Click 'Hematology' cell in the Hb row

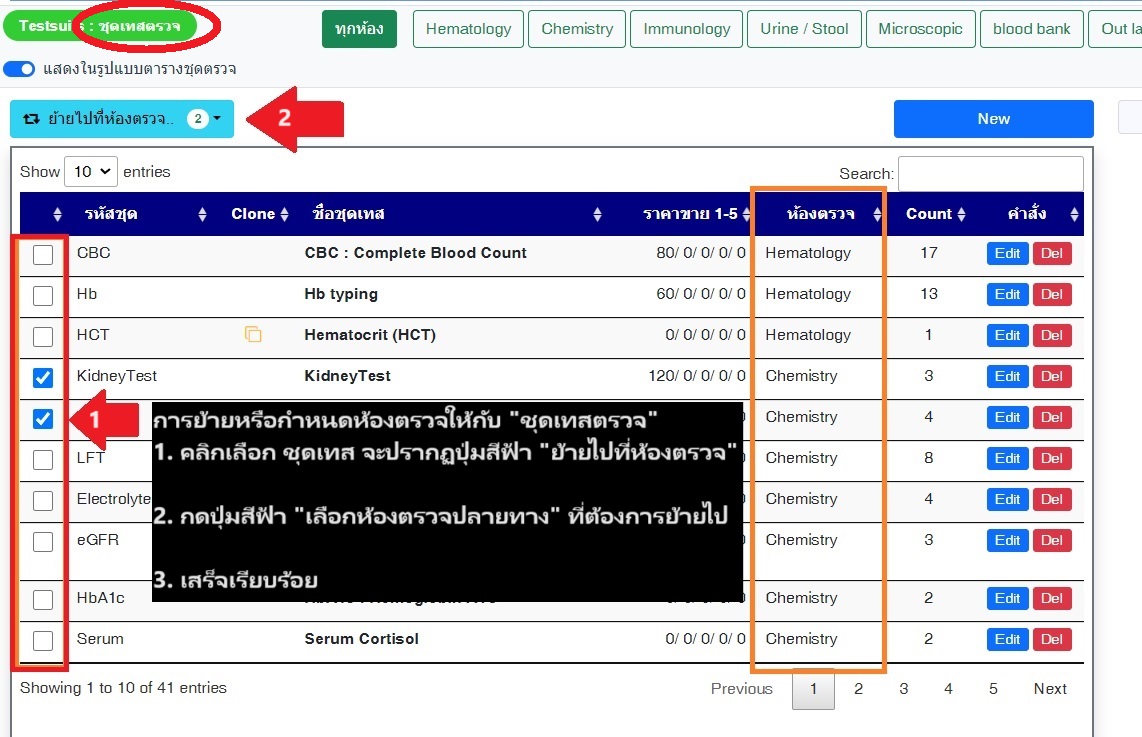808,293
